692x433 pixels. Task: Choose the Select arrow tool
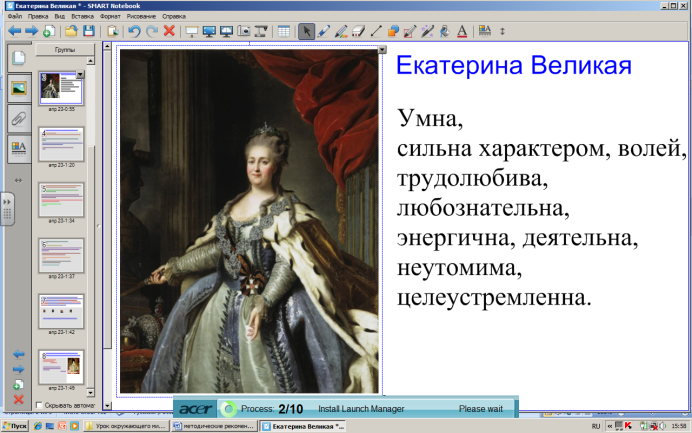click(306, 31)
